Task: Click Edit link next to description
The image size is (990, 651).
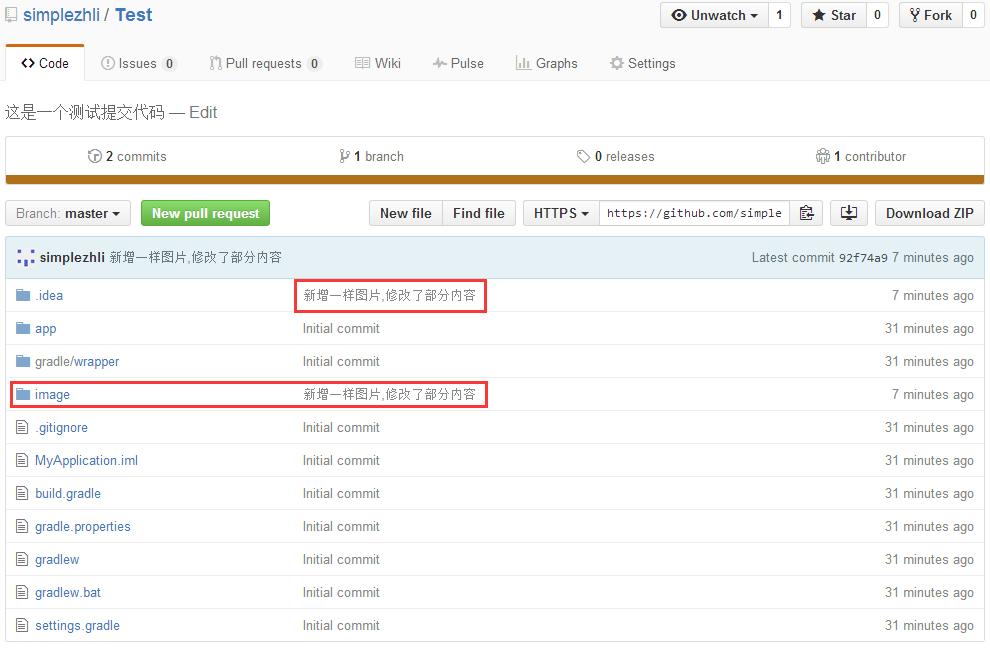Action: pos(203,112)
